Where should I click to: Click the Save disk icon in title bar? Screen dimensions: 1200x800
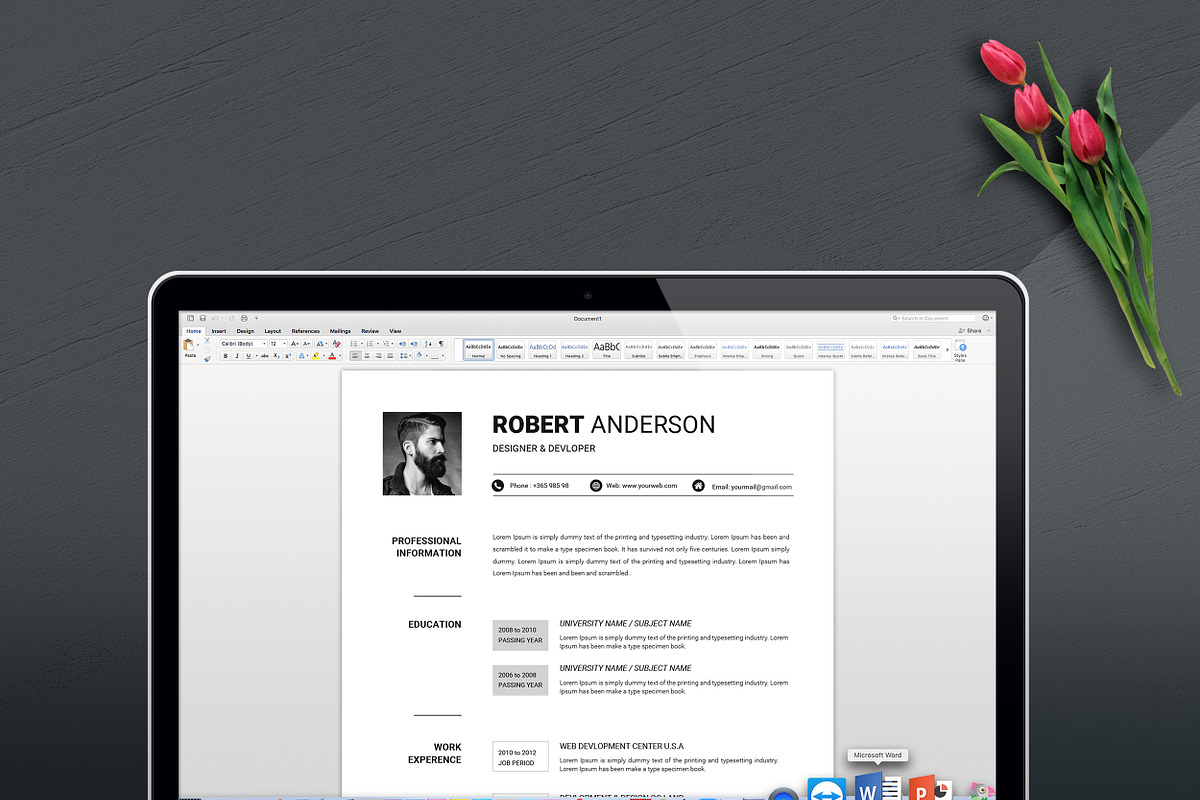click(203, 318)
